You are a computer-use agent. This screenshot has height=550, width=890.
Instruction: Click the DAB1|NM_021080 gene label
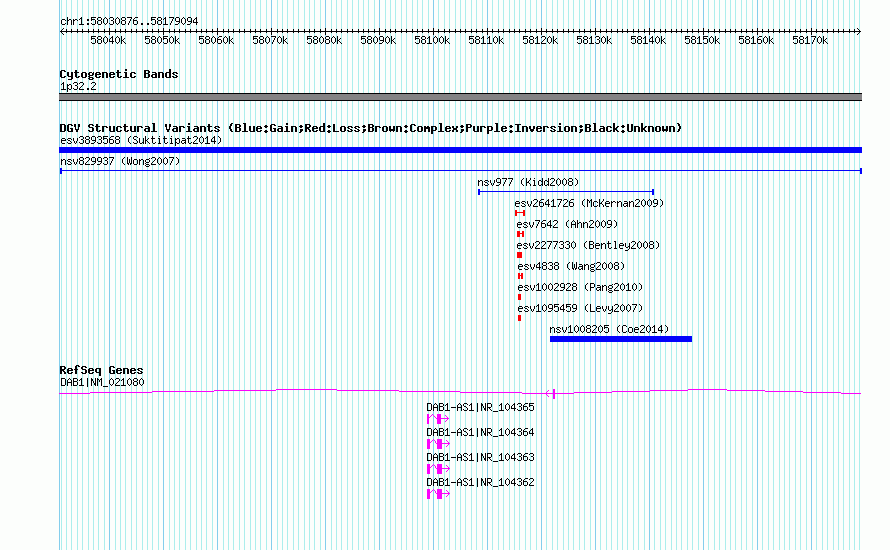tap(102, 383)
